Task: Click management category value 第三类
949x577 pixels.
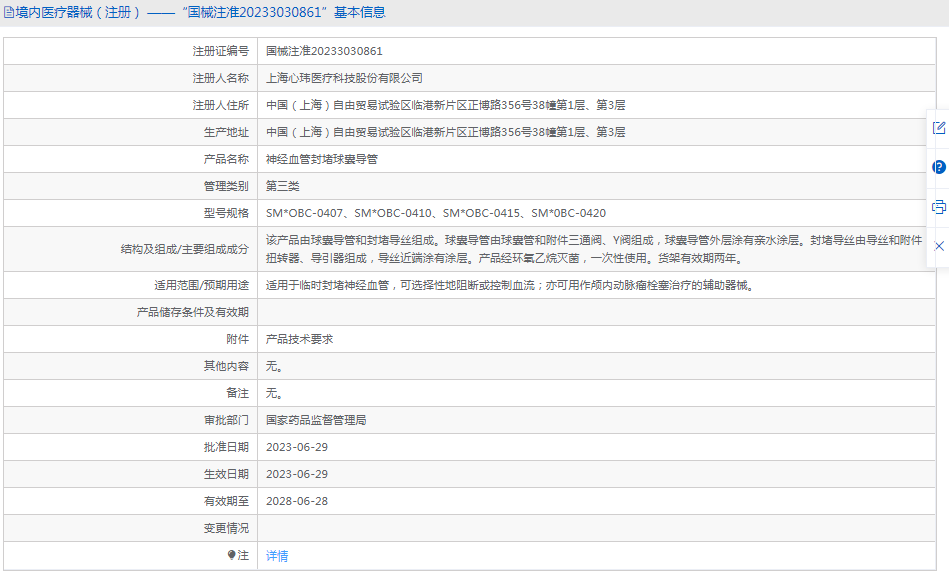Action: (283, 186)
